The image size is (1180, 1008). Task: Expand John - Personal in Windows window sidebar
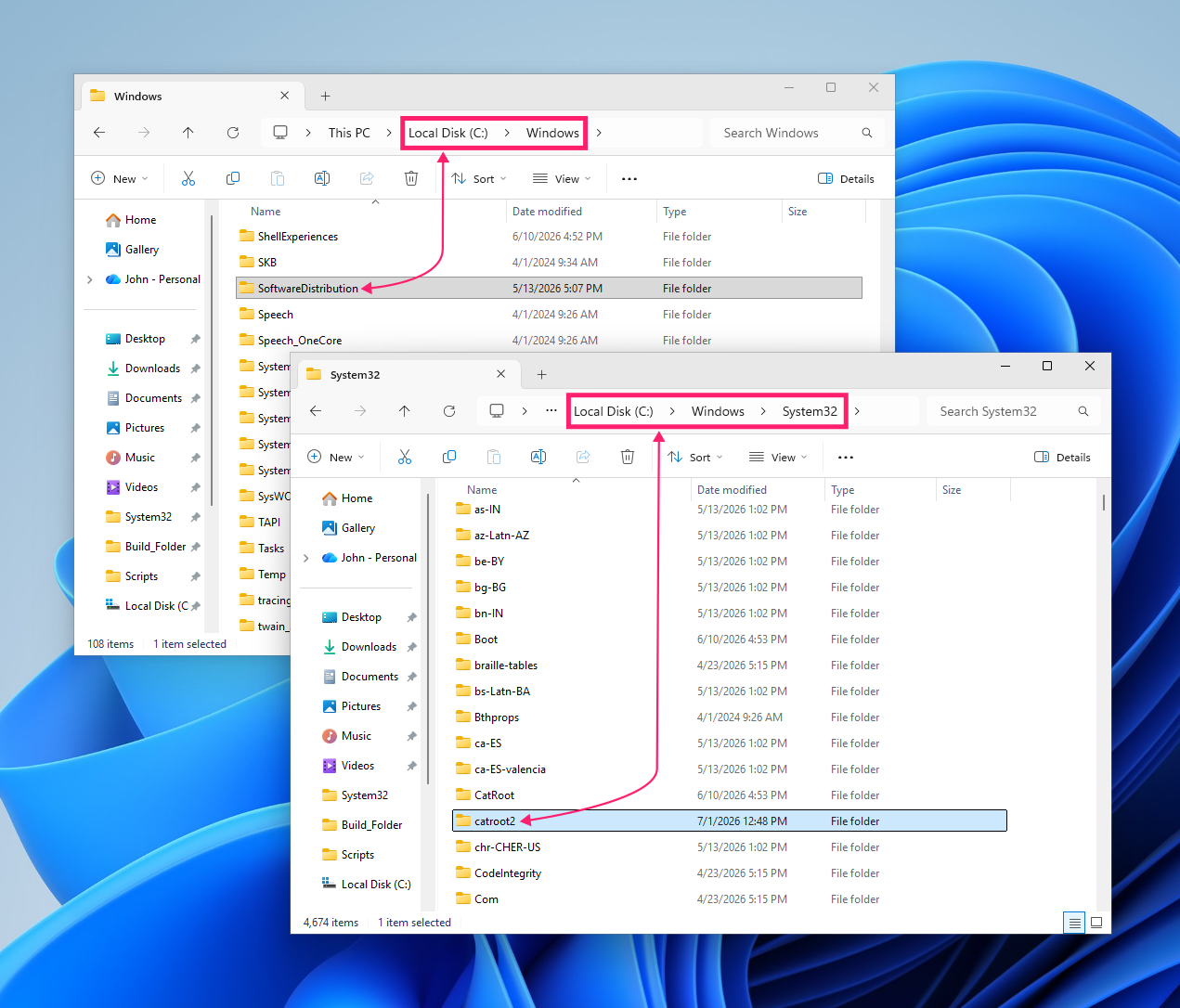click(90, 279)
